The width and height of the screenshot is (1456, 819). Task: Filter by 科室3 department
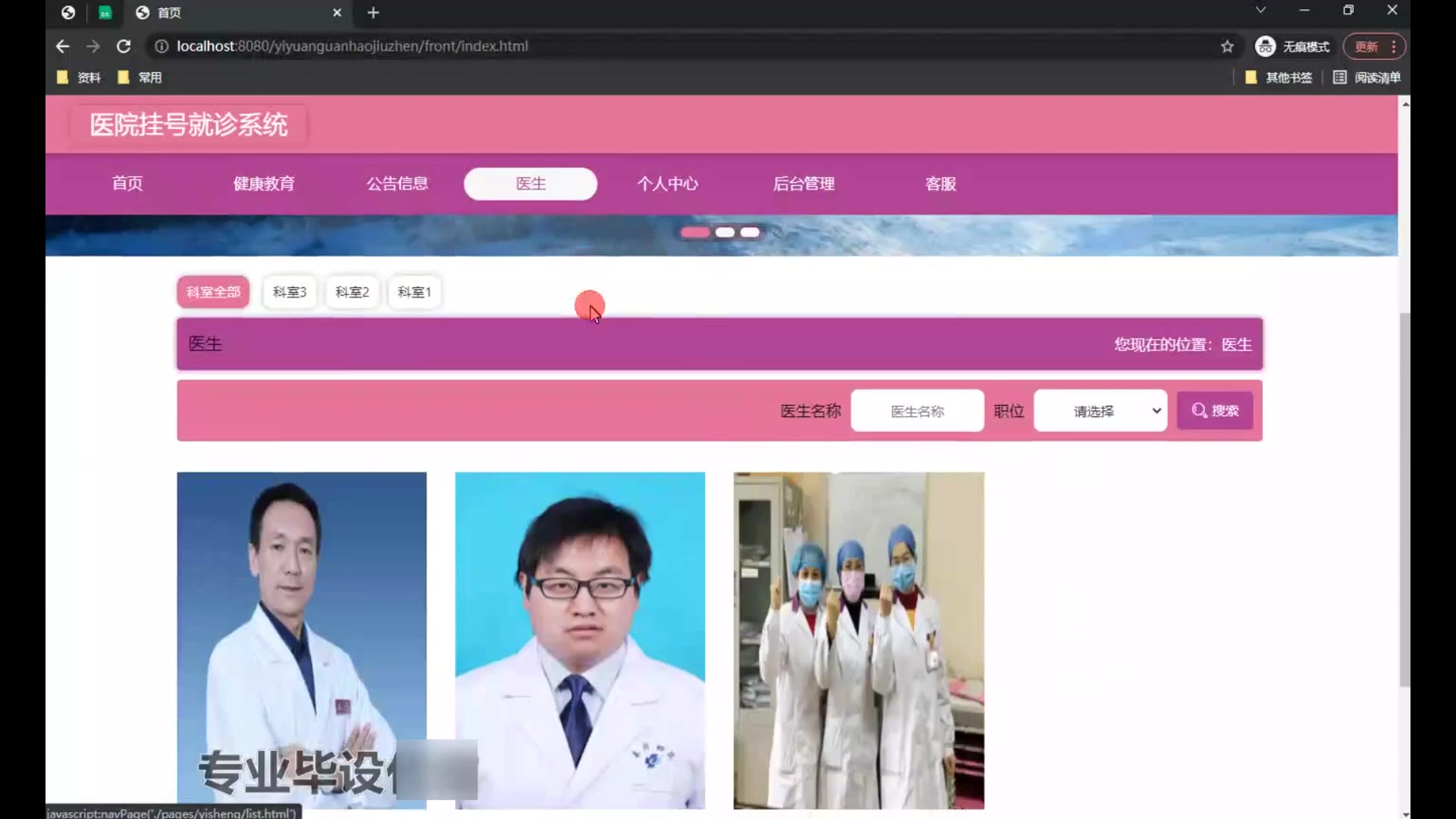coord(289,292)
